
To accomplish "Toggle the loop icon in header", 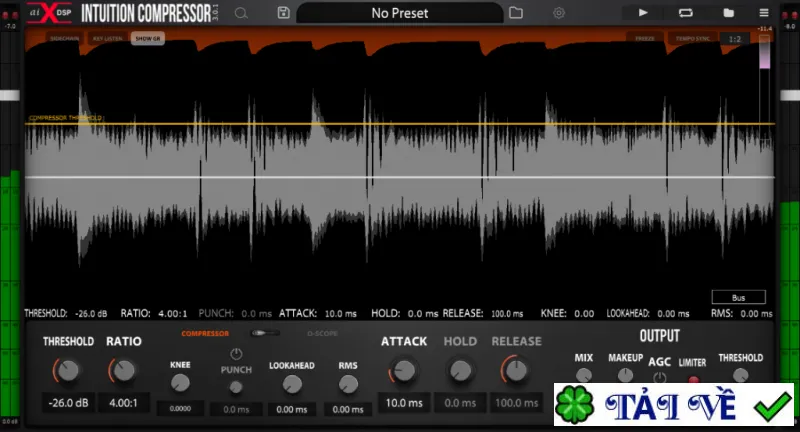I will click(x=685, y=13).
